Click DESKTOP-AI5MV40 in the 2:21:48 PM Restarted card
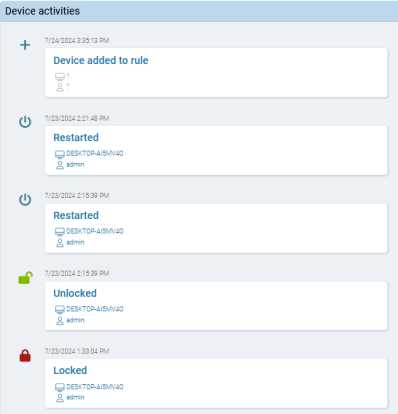Viewport: 398px width, 414px height. (95, 153)
